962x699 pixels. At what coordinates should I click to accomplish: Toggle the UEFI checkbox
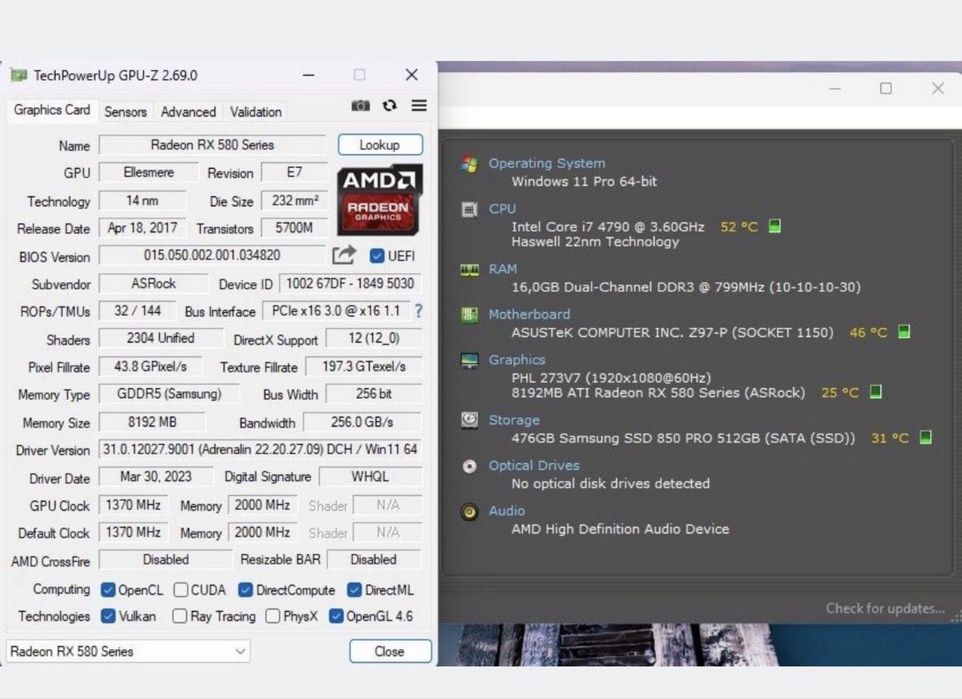[x=377, y=256]
